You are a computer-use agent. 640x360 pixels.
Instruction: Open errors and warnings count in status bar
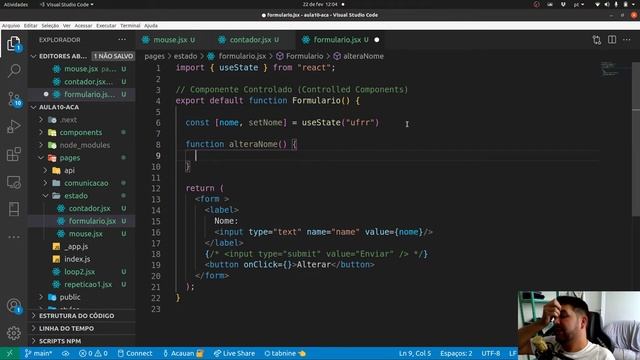point(93,353)
